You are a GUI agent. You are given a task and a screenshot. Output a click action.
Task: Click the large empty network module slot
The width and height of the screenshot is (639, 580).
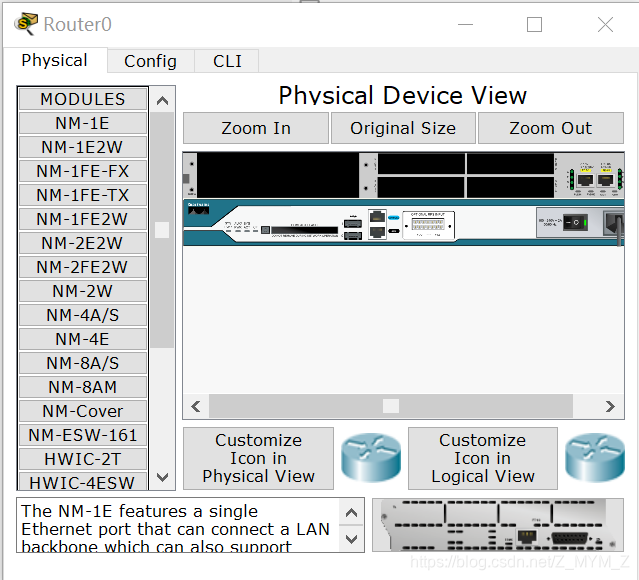click(x=278, y=175)
